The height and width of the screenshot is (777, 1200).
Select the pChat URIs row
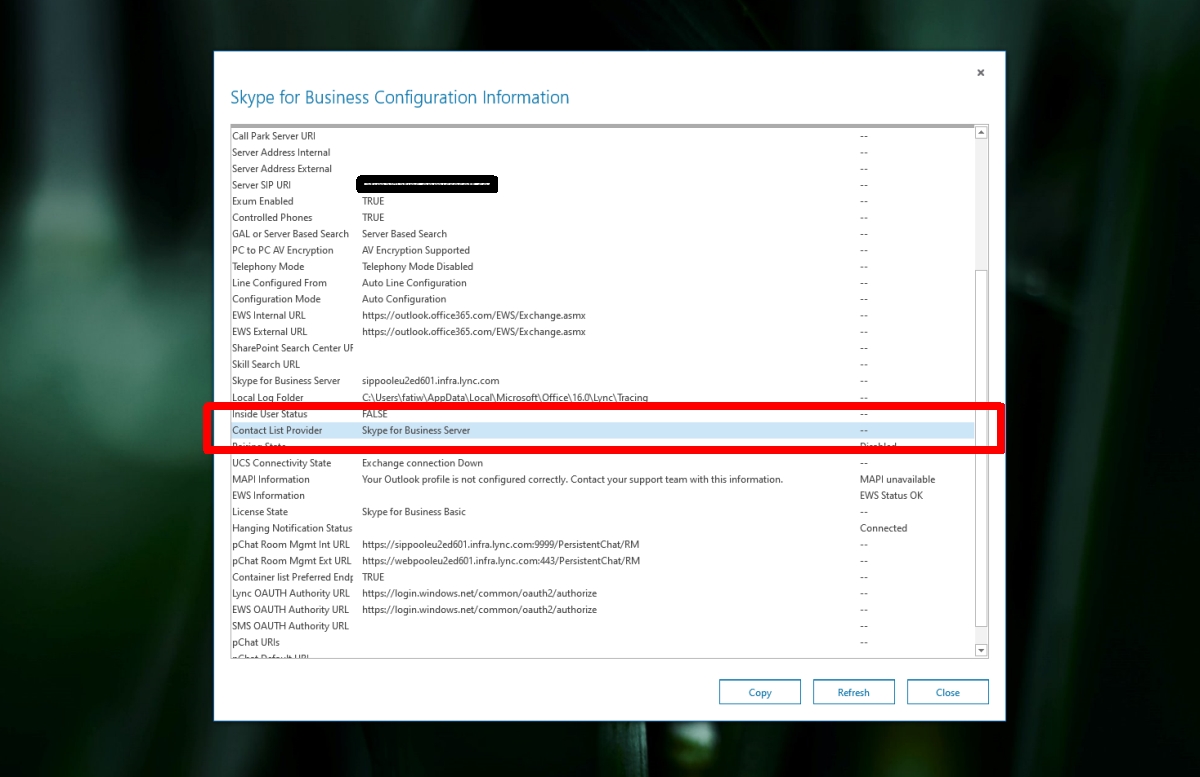(x=603, y=643)
